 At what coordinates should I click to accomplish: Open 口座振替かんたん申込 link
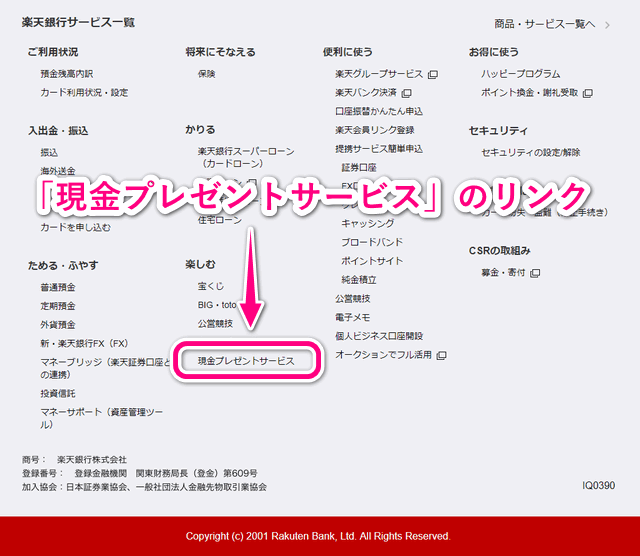tap(379, 111)
